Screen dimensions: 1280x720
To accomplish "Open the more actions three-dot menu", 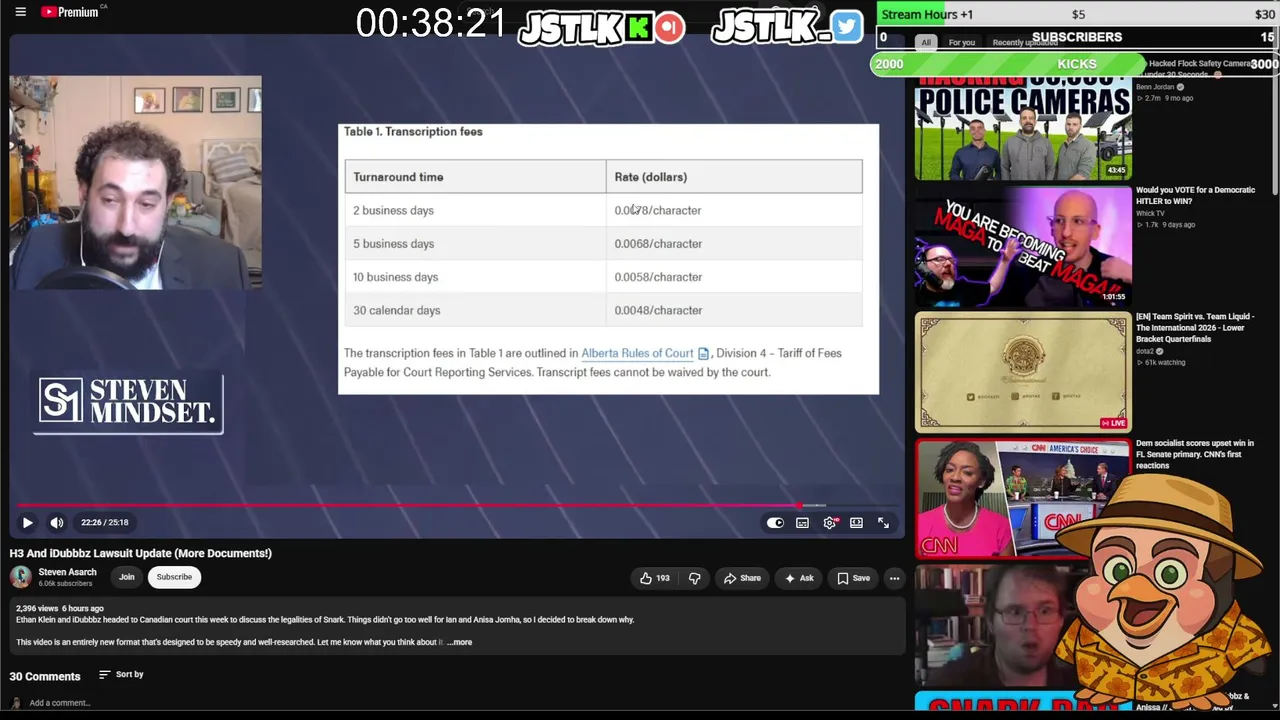I will (894, 578).
